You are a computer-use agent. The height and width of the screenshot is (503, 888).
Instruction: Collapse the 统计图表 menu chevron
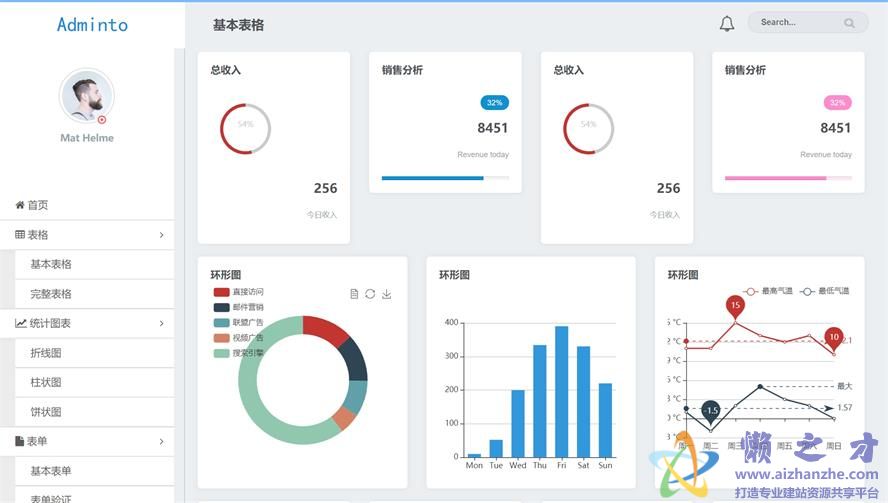click(161, 323)
